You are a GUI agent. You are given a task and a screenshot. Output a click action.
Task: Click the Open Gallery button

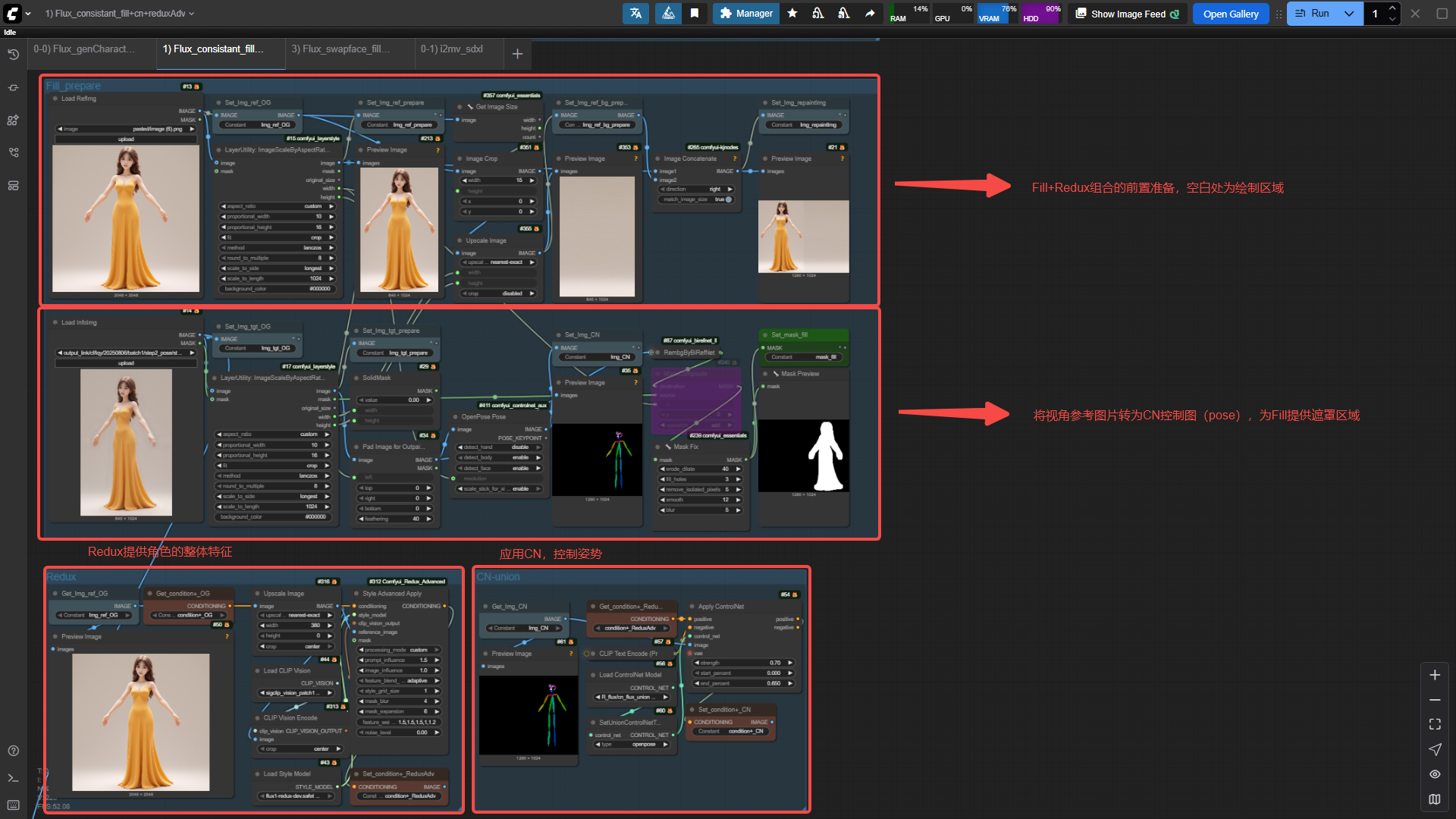pos(1230,14)
